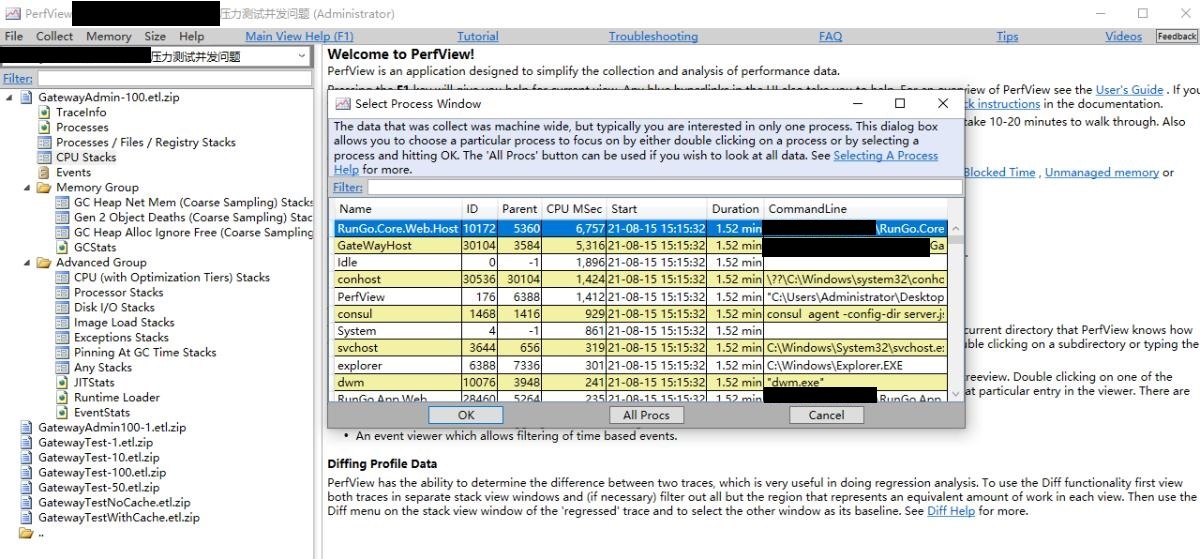Viewport: 1200px width, 559px height.
Task: Open the Troubleshooting link
Action: pos(653,36)
